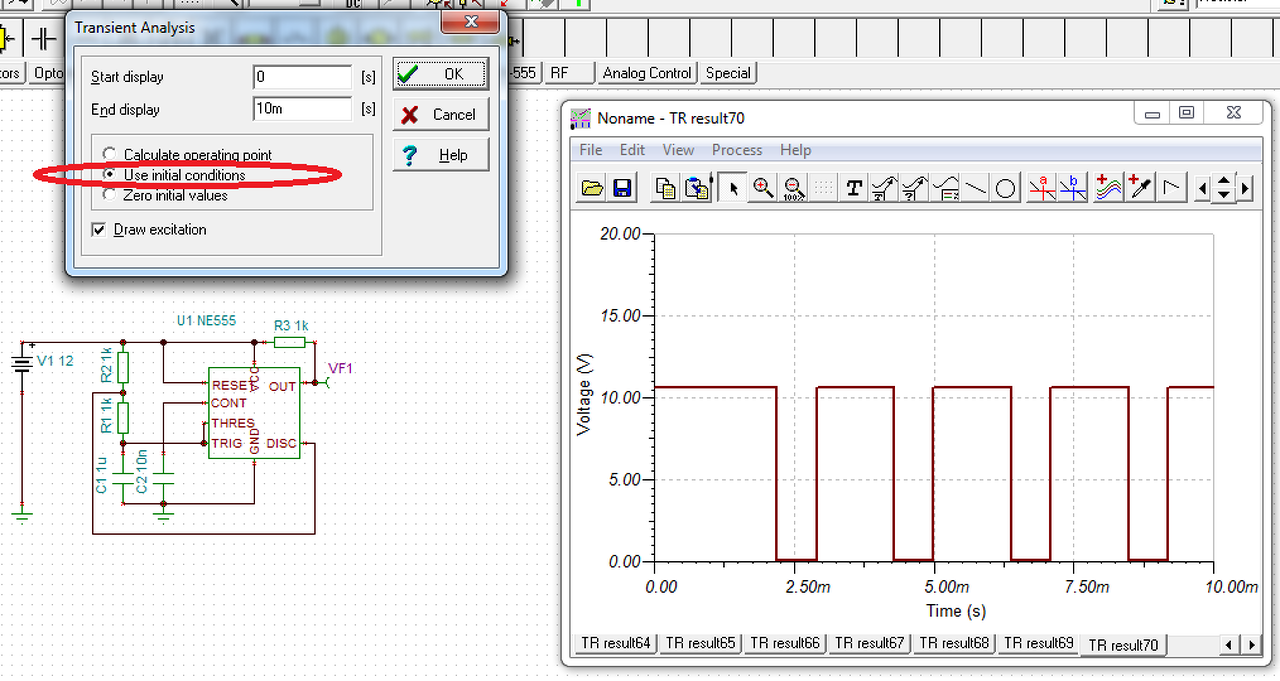This screenshot has width=1280, height=681.
Task: Select the Circle drawing tool
Action: click(1005, 188)
